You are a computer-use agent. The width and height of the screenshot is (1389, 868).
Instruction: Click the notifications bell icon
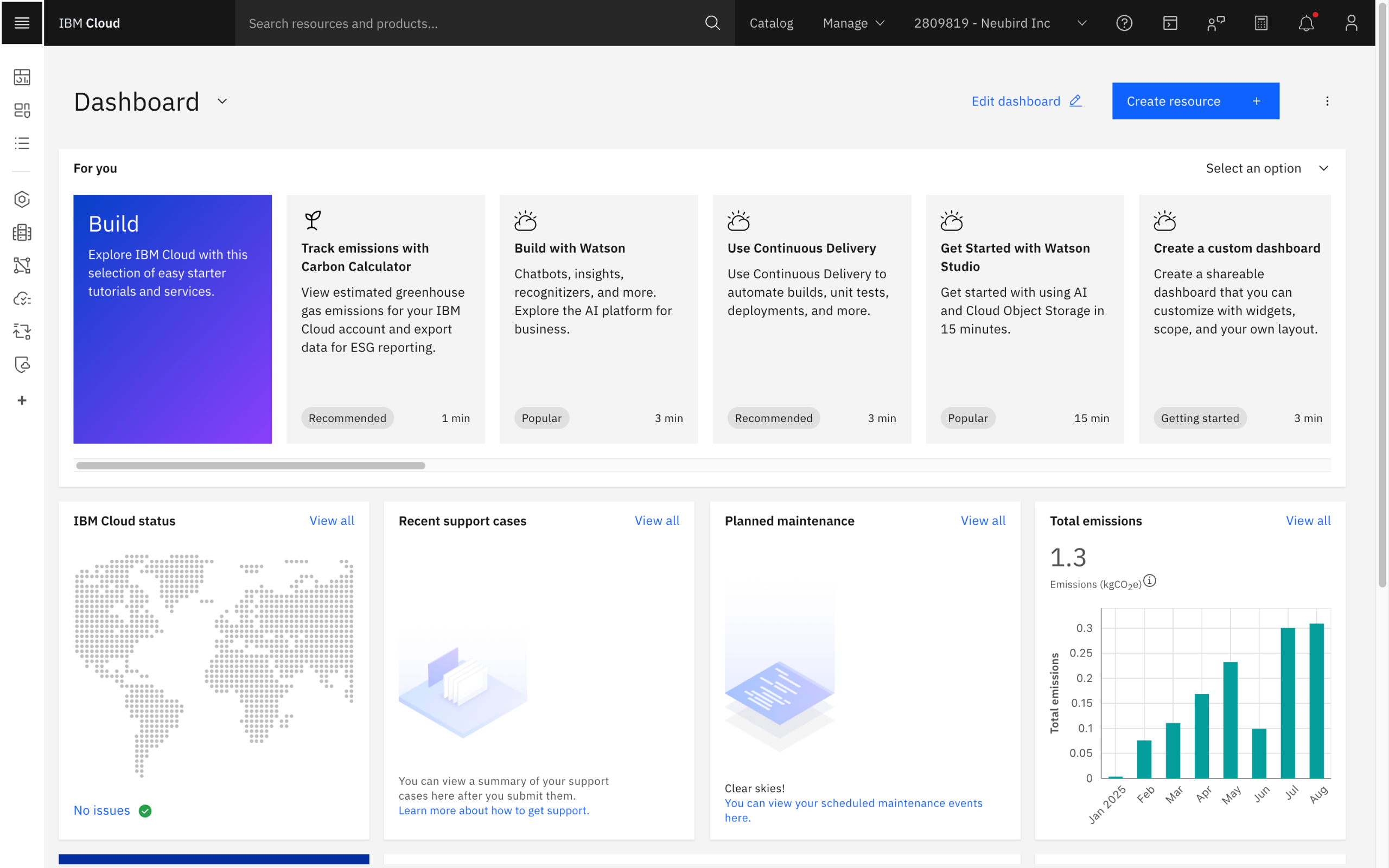(x=1306, y=23)
